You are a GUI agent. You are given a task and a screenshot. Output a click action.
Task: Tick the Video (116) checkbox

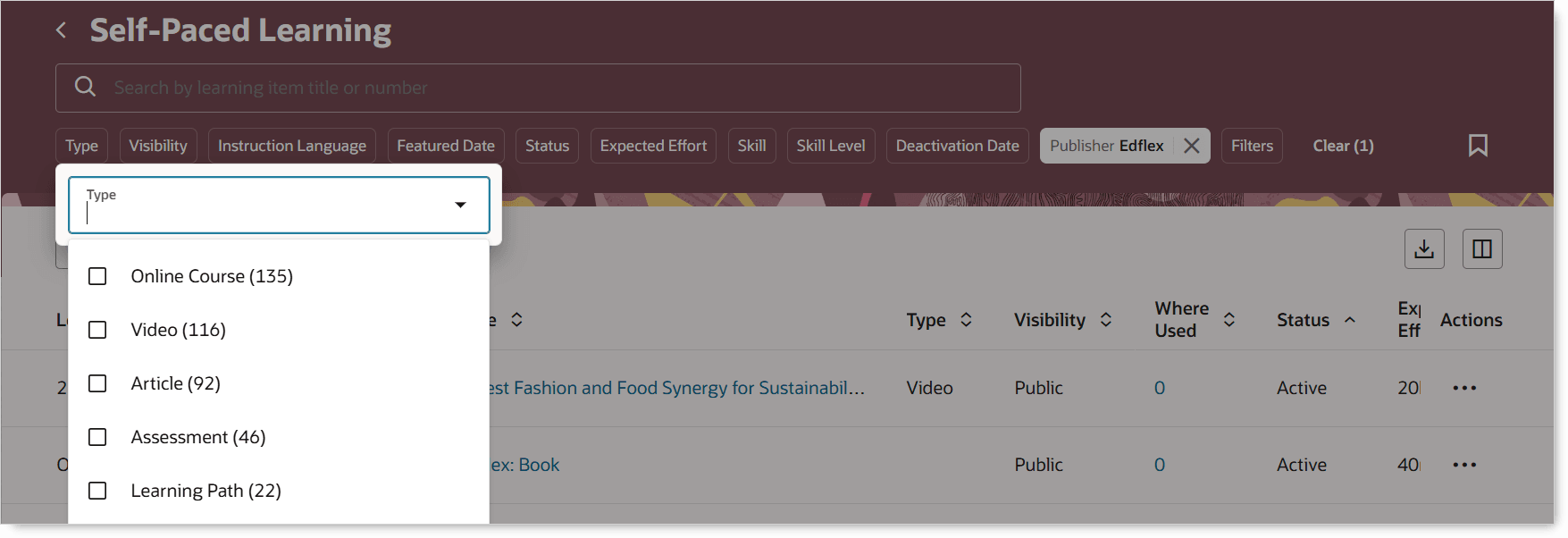[x=97, y=330]
